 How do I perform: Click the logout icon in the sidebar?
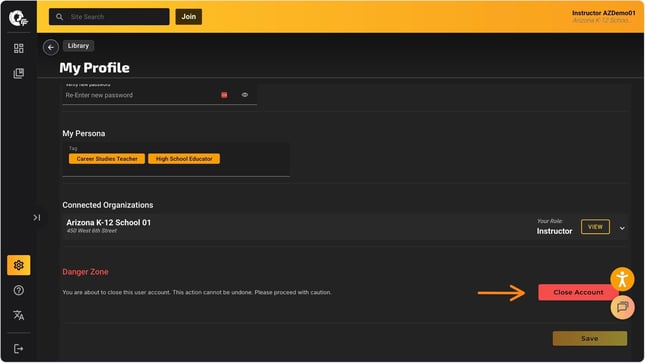[19, 349]
